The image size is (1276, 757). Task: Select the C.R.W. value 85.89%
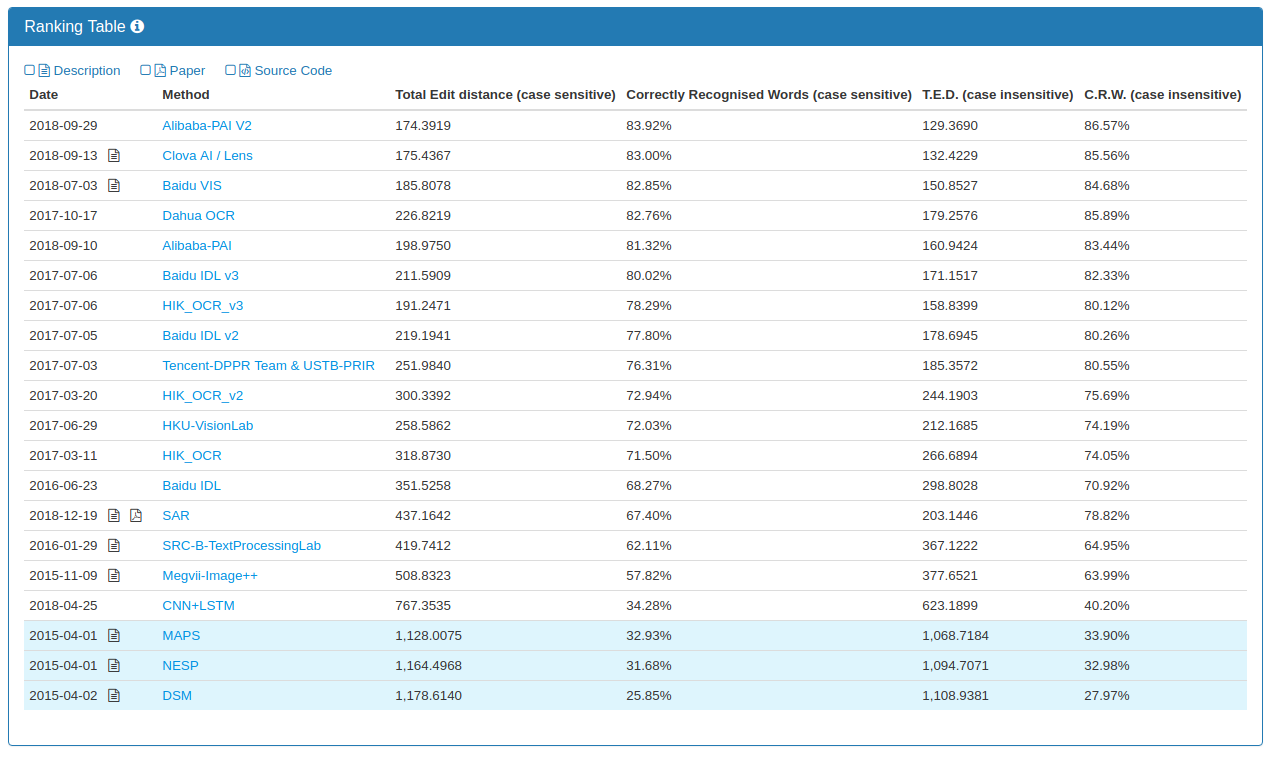click(1107, 215)
